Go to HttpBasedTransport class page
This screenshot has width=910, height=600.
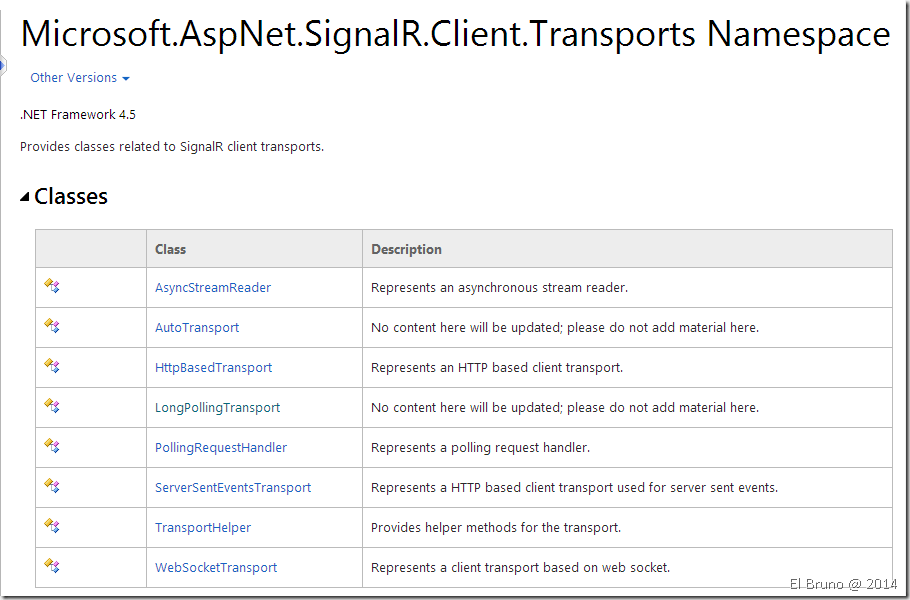pos(213,368)
